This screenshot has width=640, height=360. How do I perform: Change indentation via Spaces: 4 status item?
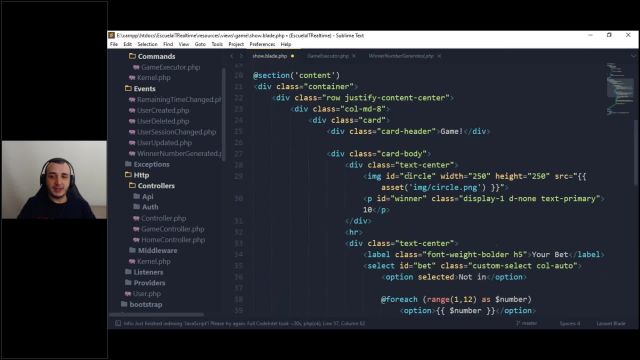click(570, 323)
